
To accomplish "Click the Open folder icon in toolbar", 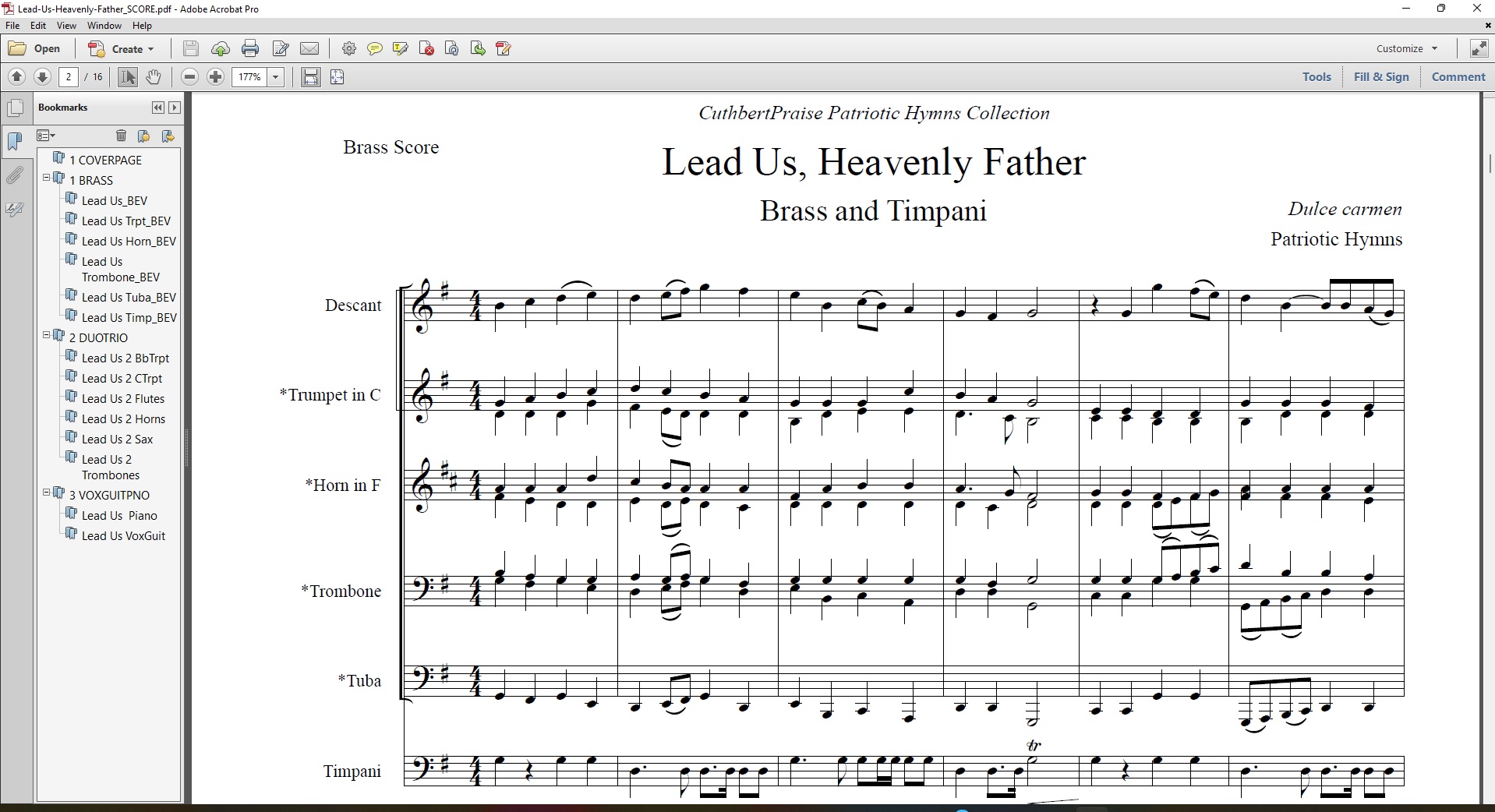I will click(x=34, y=48).
